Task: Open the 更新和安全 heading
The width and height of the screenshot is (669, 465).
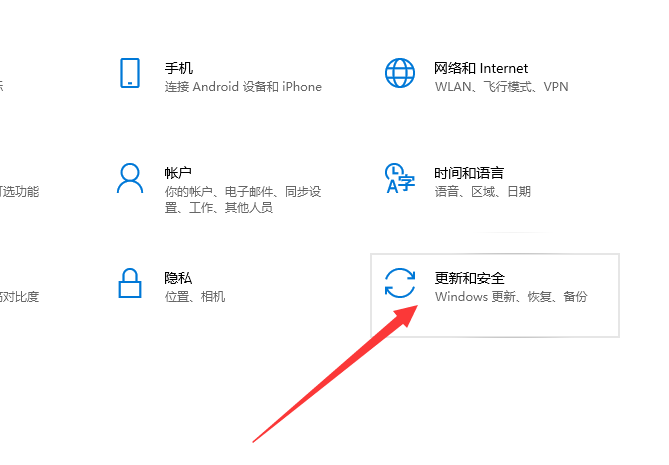Action: click(x=469, y=278)
